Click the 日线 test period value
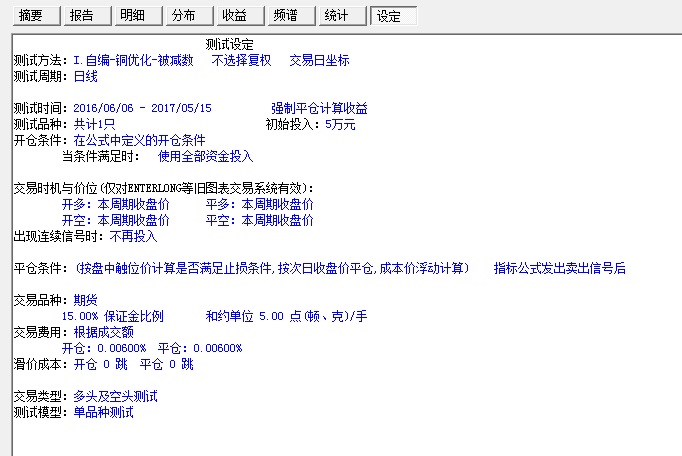Screen dimensions: 682x456 point(86,76)
